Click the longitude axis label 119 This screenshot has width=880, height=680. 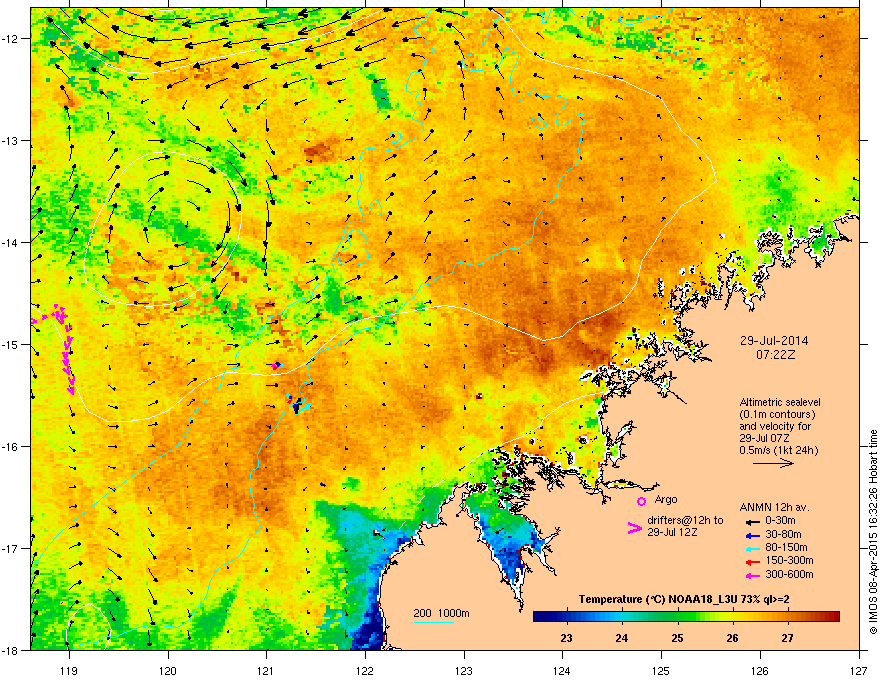pyautogui.click(x=69, y=670)
